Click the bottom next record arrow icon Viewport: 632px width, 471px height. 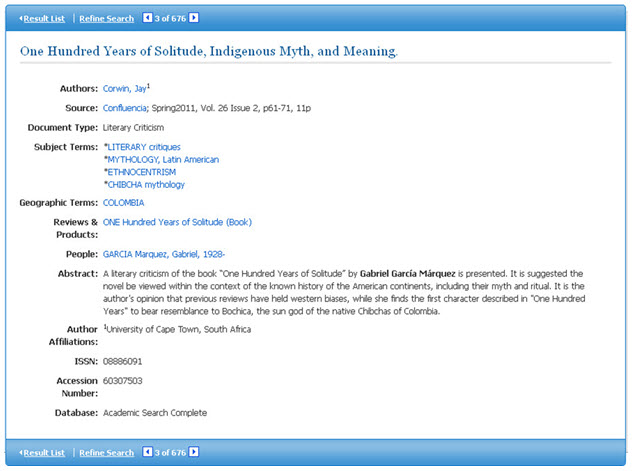click(194, 452)
